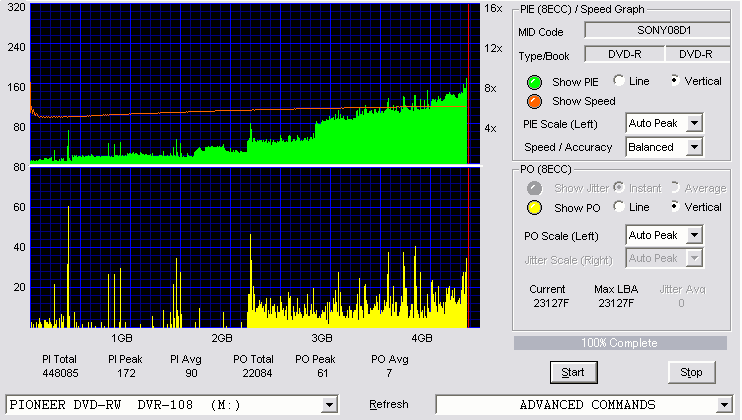Click Current LBA value 23127F

tap(551, 303)
